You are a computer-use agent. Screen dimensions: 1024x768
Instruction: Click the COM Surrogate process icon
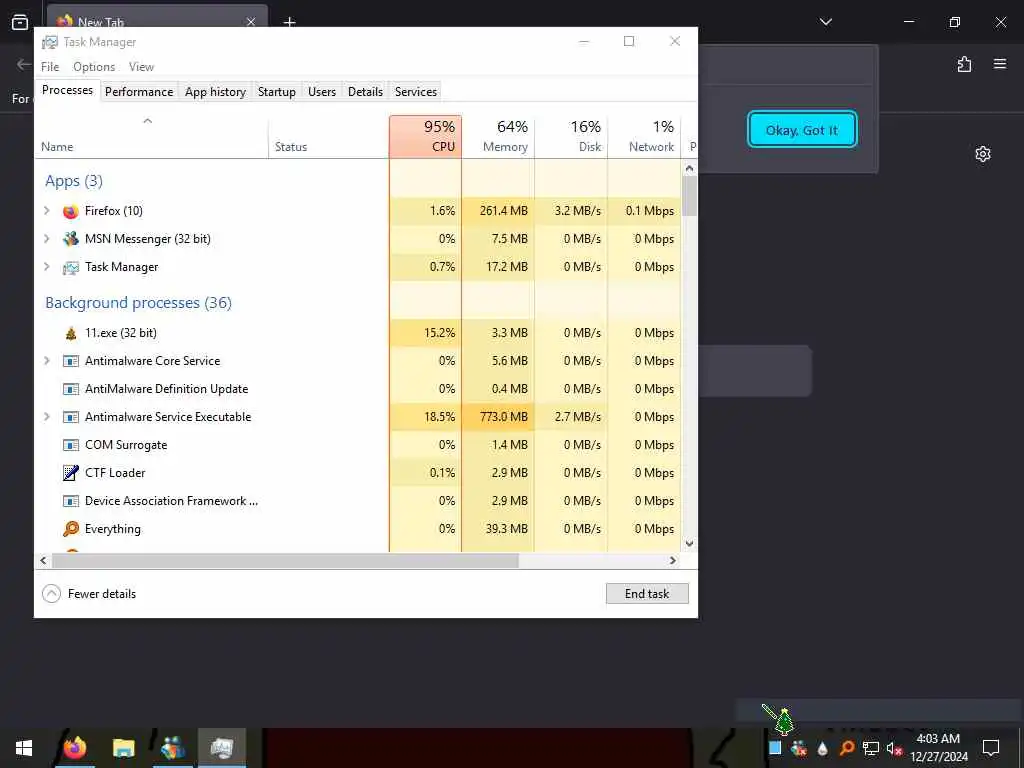71,445
